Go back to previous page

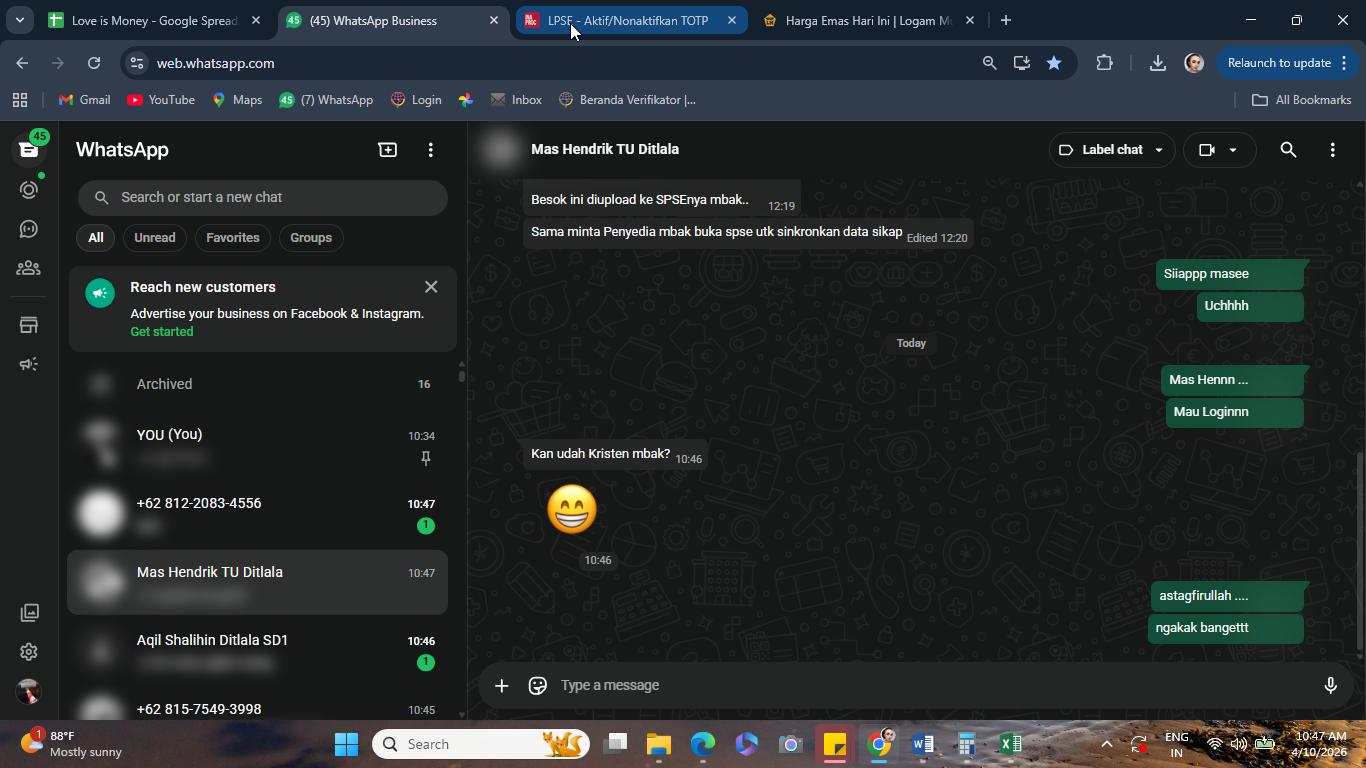coord(22,63)
